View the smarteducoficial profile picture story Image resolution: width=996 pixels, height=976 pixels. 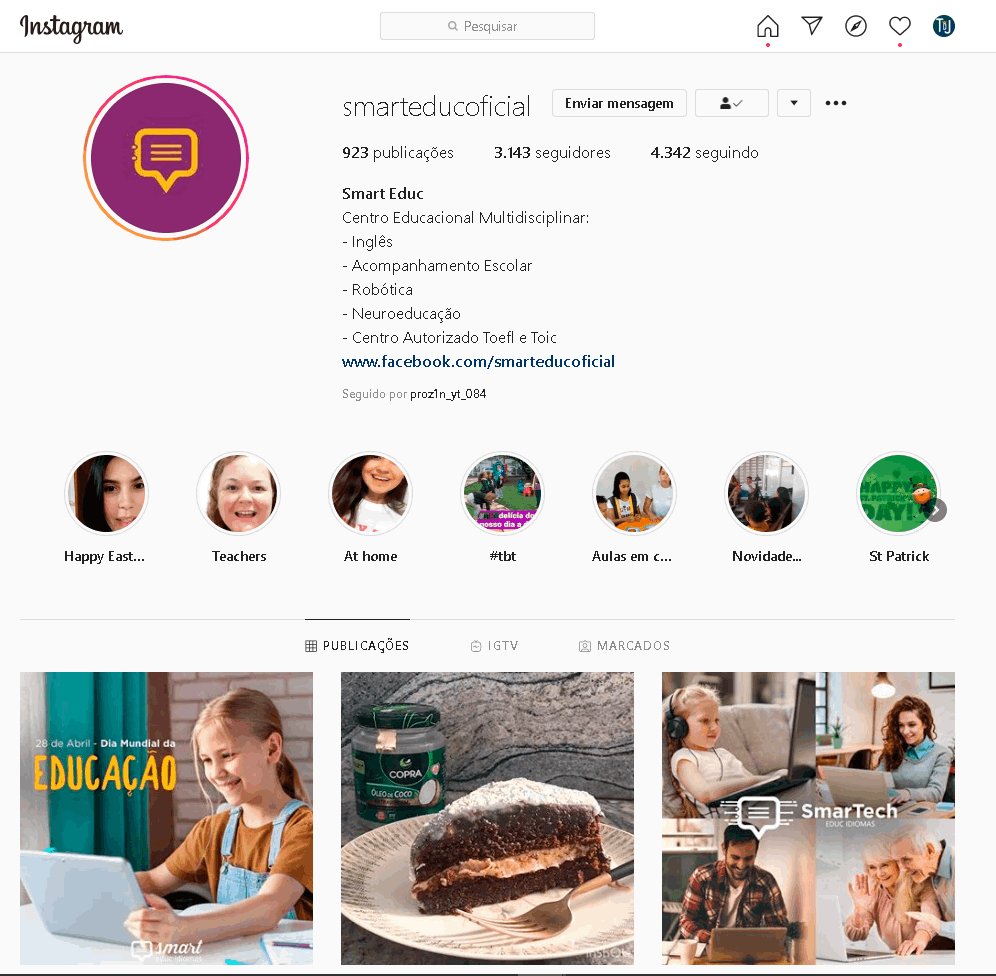[x=166, y=158]
